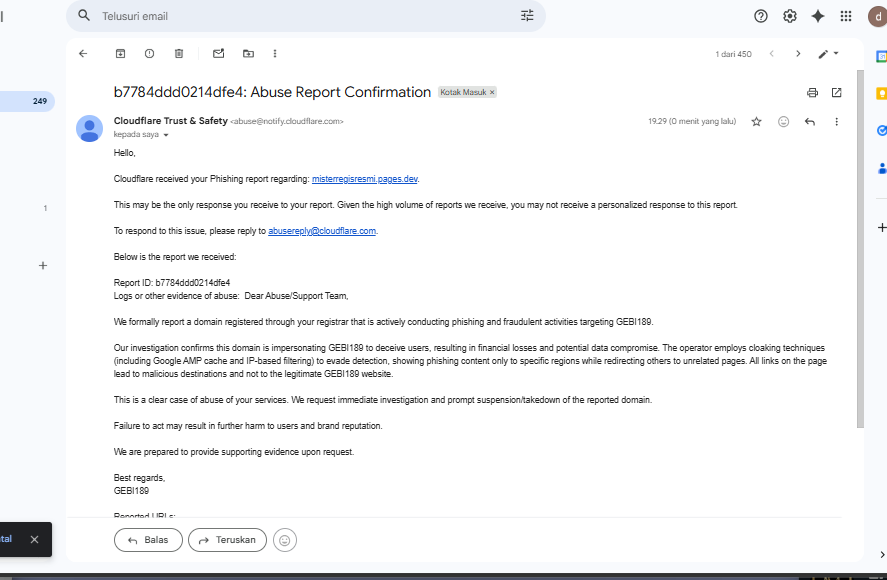The height and width of the screenshot is (580, 887).
Task: Mark email as unread
Action: pyautogui.click(x=218, y=54)
